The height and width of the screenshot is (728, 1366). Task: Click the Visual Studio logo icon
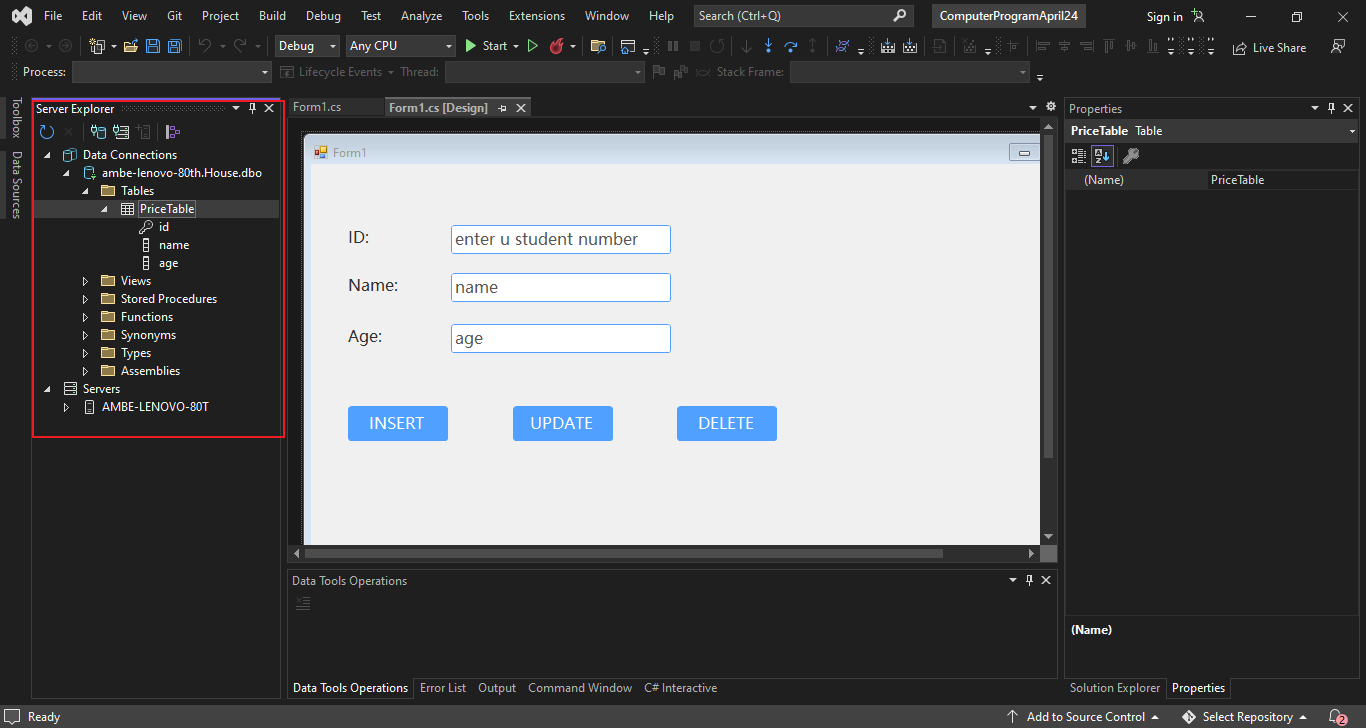[21, 16]
